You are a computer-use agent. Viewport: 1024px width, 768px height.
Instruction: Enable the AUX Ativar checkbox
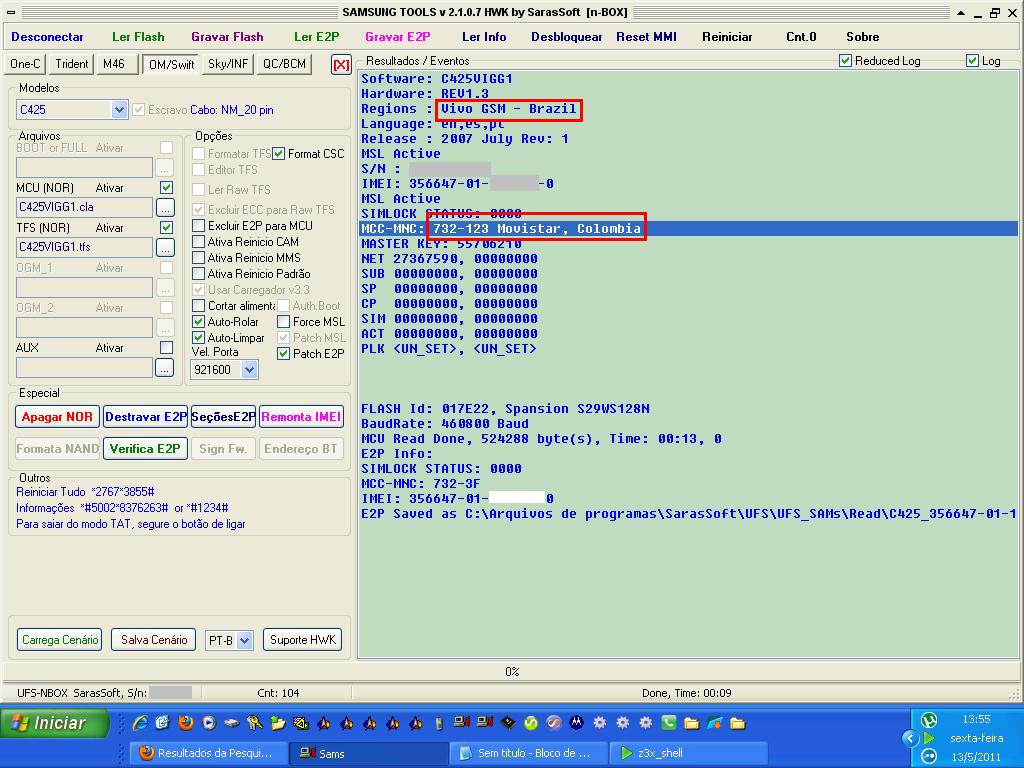[167, 348]
